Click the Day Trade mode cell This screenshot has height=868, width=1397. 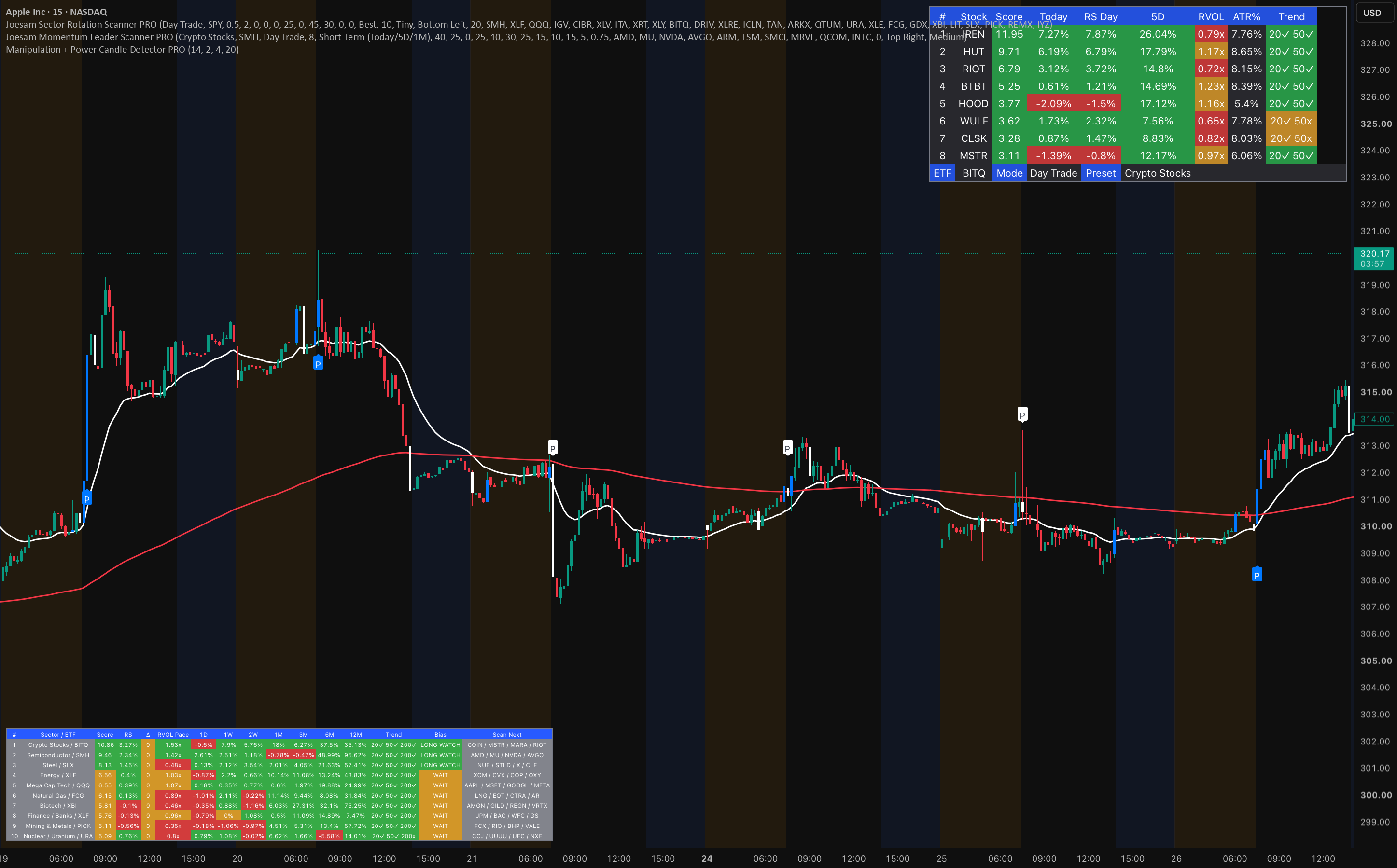(1054, 173)
